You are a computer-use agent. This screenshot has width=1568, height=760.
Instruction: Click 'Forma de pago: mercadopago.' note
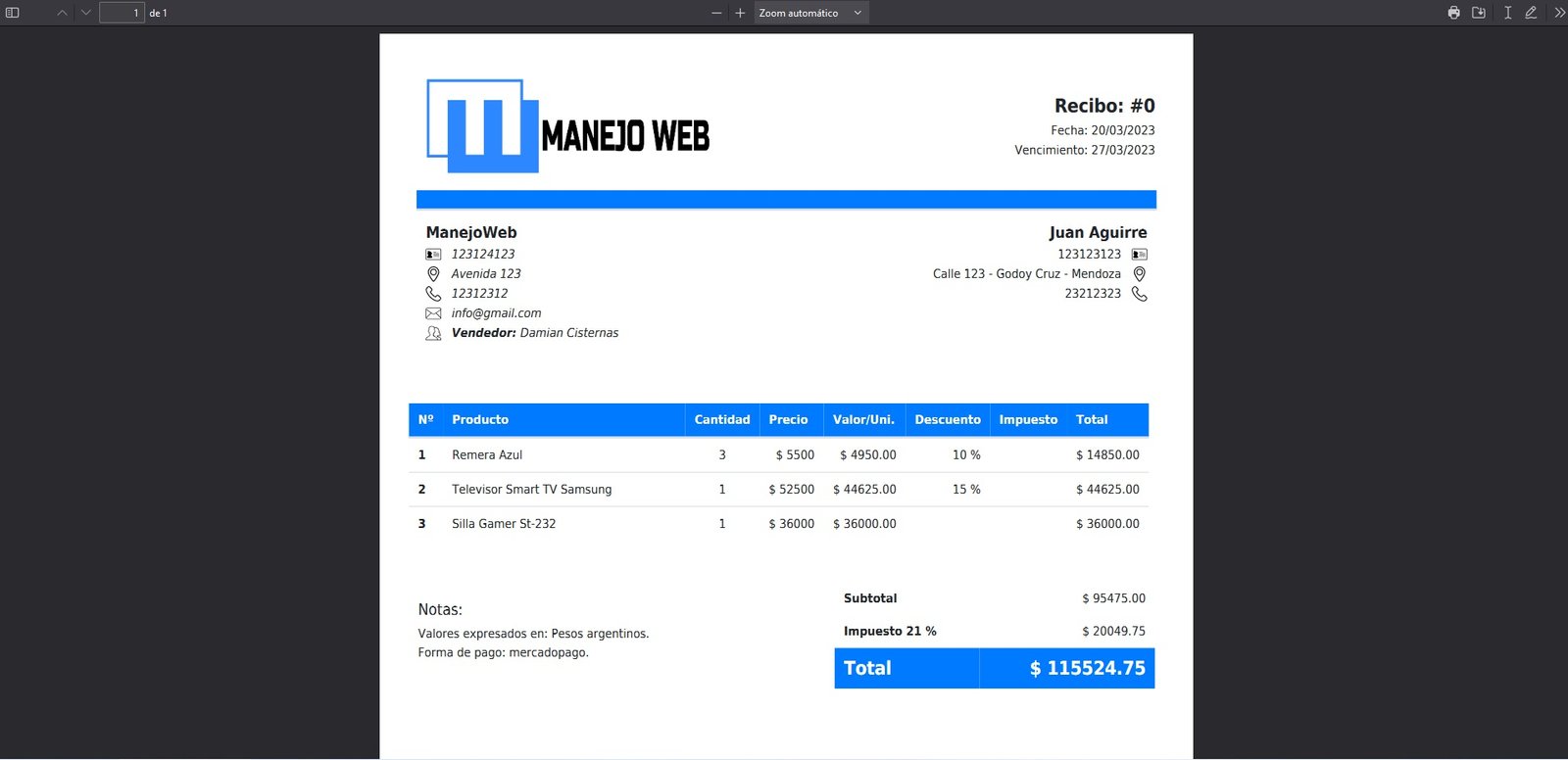click(x=503, y=653)
